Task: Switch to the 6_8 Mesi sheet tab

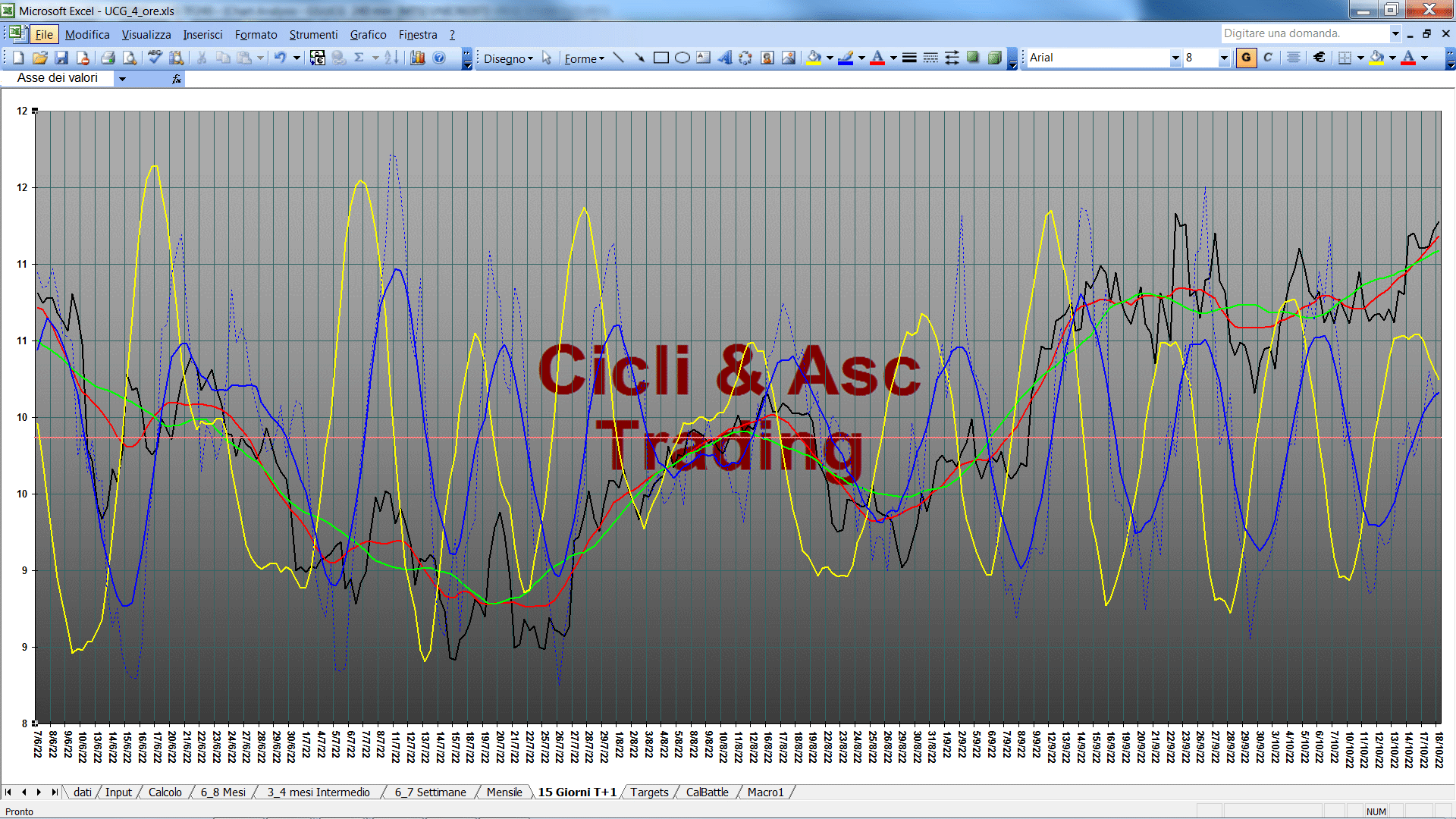Action: (223, 792)
